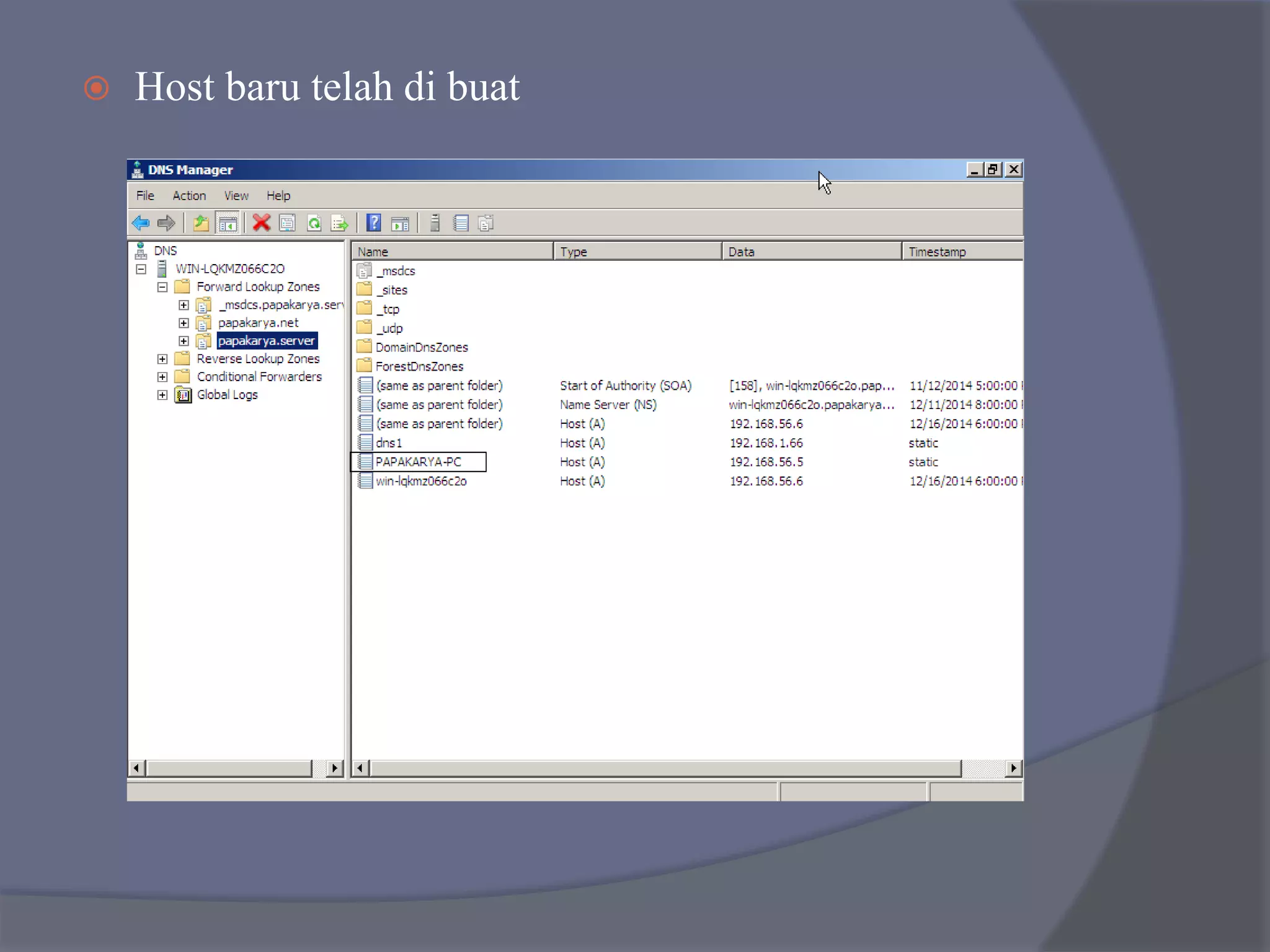Click the _msdcs delegation icon in list
This screenshot has width=1270, height=952.
click(x=365, y=271)
